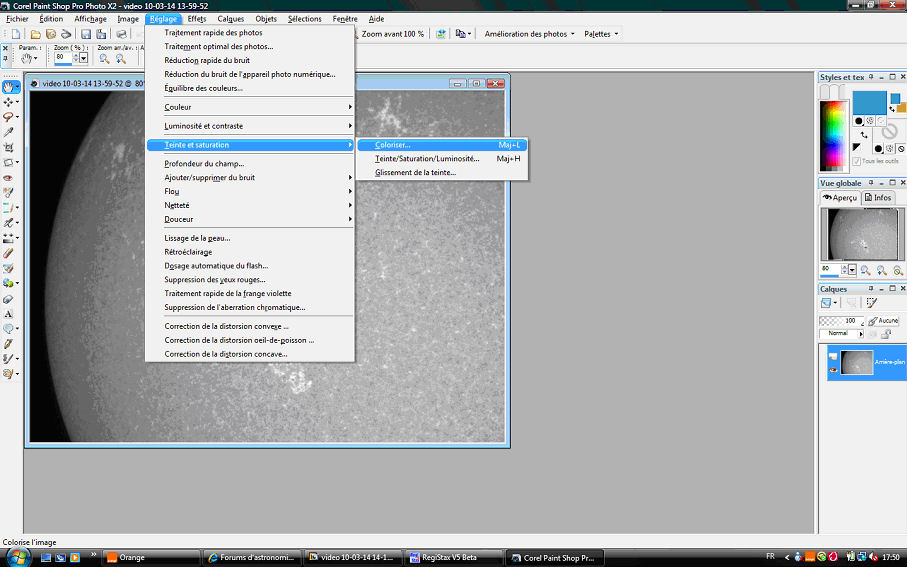Swap foreground and background materials
The width and height of the screenshot is (907, 567).
point(864,135)
